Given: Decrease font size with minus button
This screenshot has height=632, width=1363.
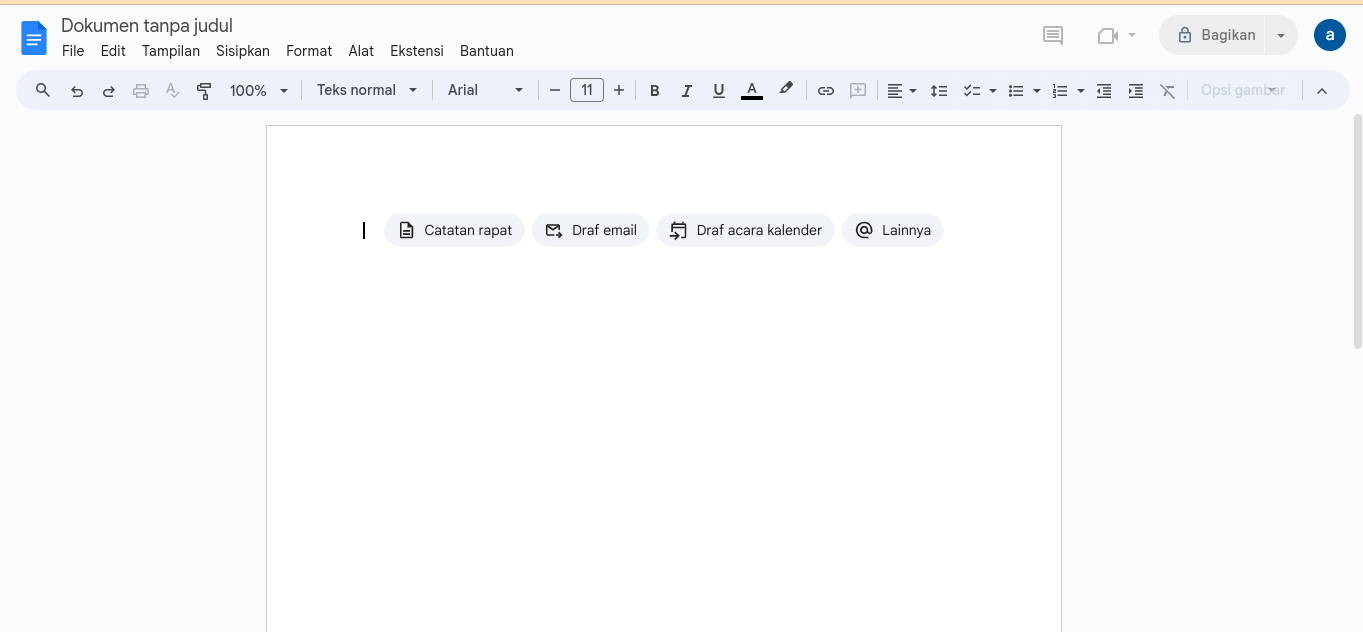Looking at the screenshot, I should [x=555, y=91].
